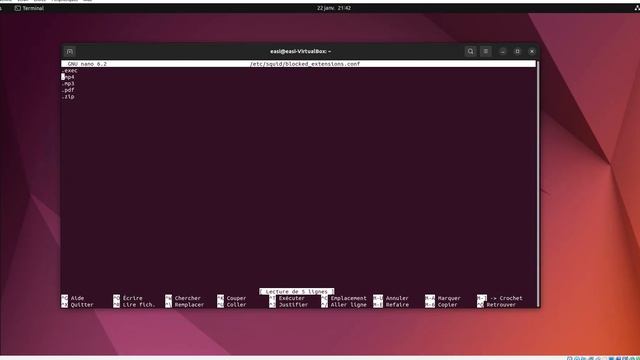The height and width of the screenshot is (360, 640).
Task: Click the .zip line in nano
Action: (x=68, y=97)
